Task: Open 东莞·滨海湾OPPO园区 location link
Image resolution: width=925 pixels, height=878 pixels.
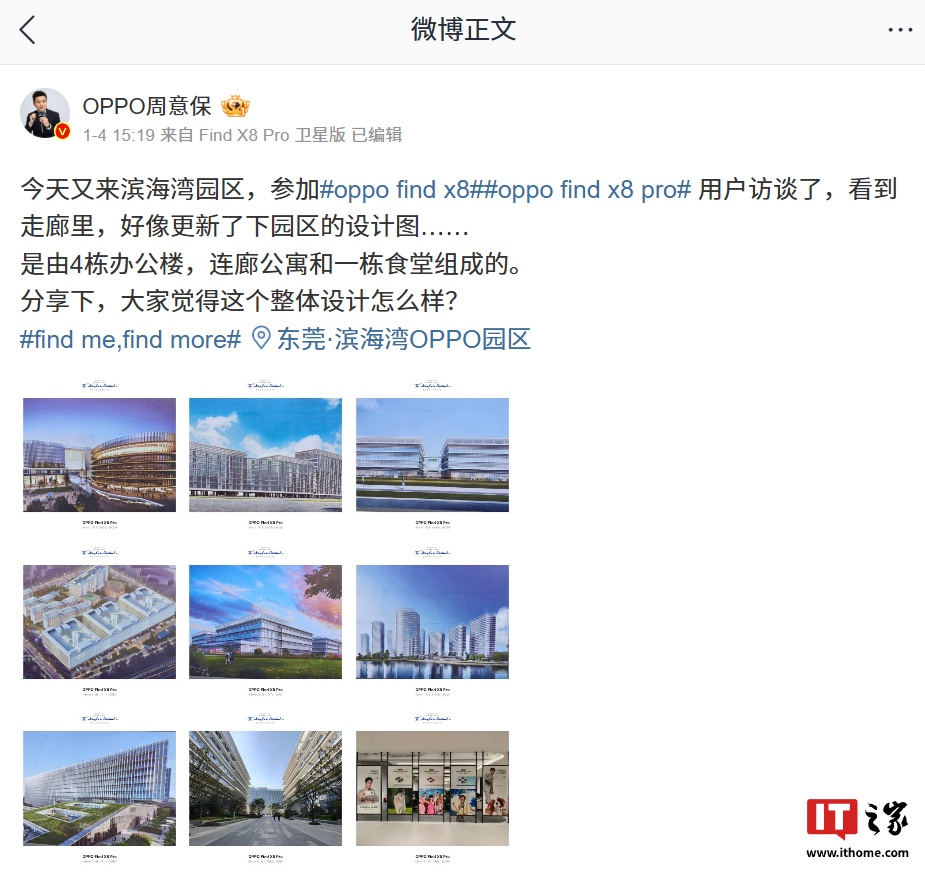Action: click(x=404, y=339)
